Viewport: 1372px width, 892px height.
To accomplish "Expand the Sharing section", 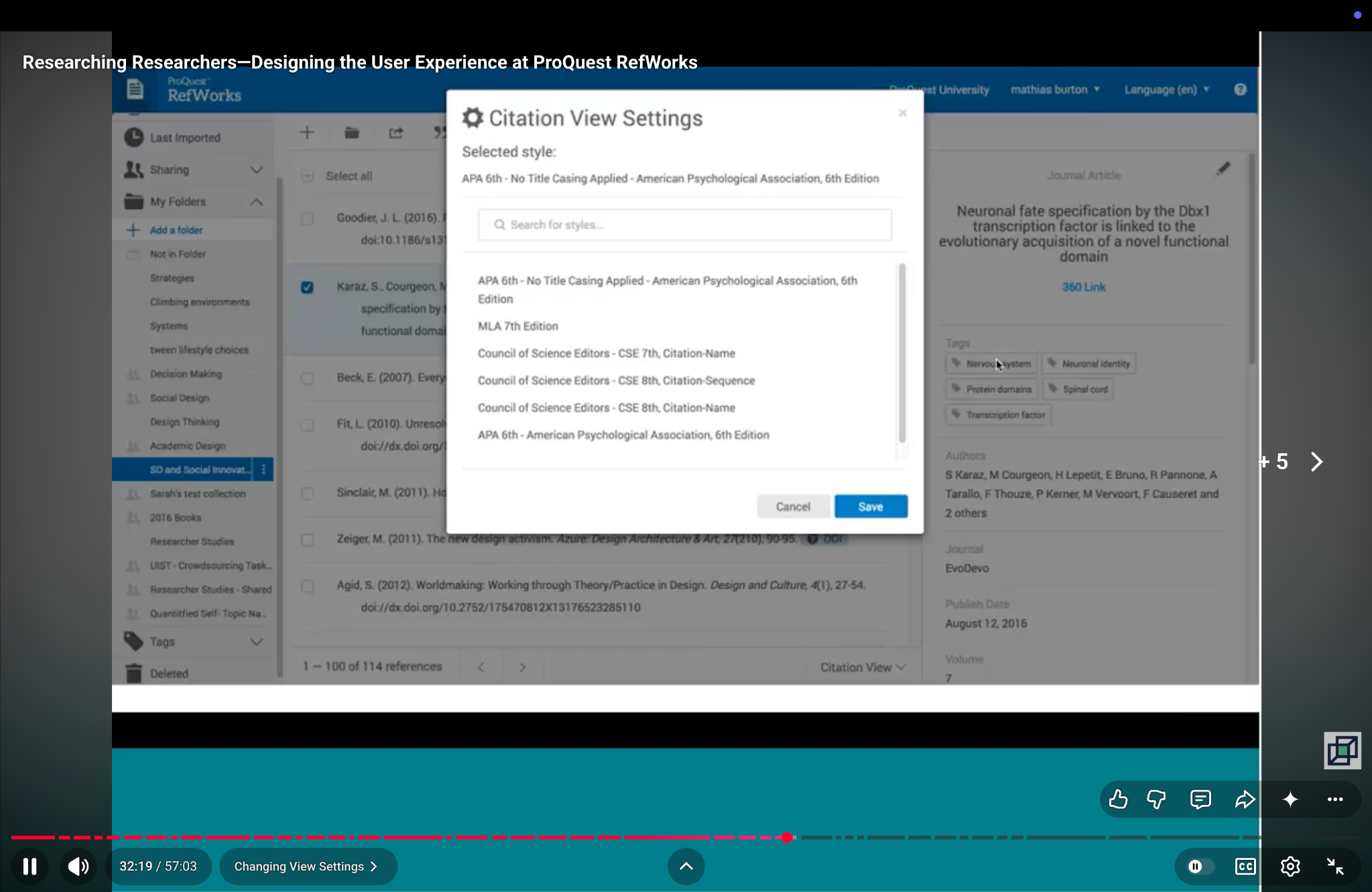I will click(256, 170).
